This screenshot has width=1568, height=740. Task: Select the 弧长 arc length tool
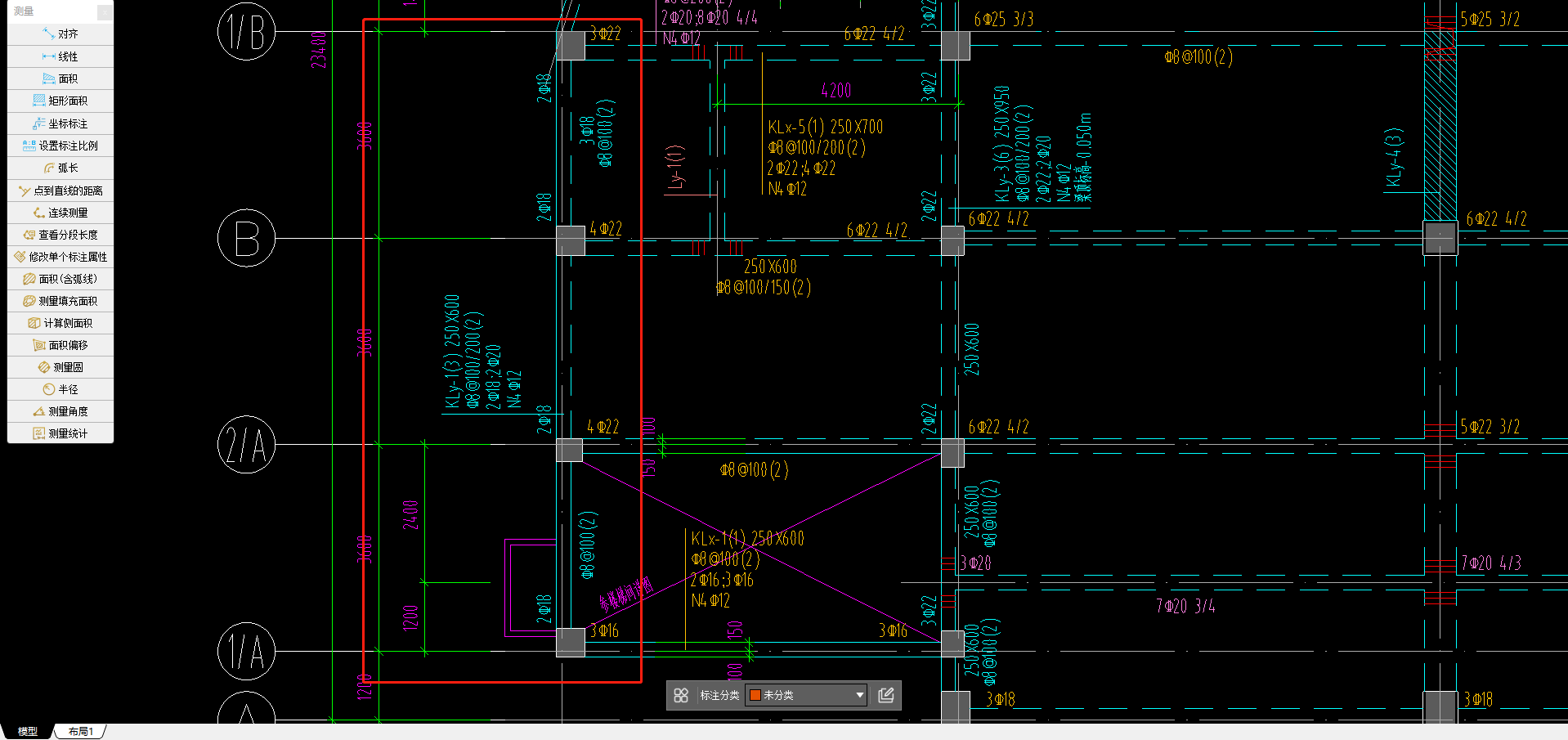click(60, 168)
